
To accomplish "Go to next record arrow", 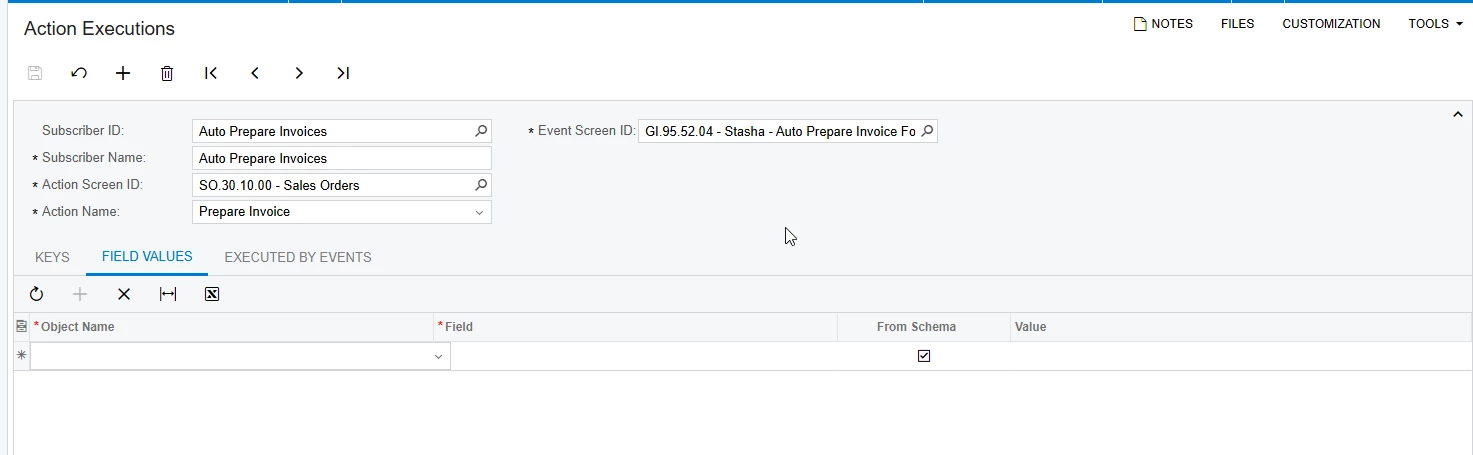I will 299,73.
